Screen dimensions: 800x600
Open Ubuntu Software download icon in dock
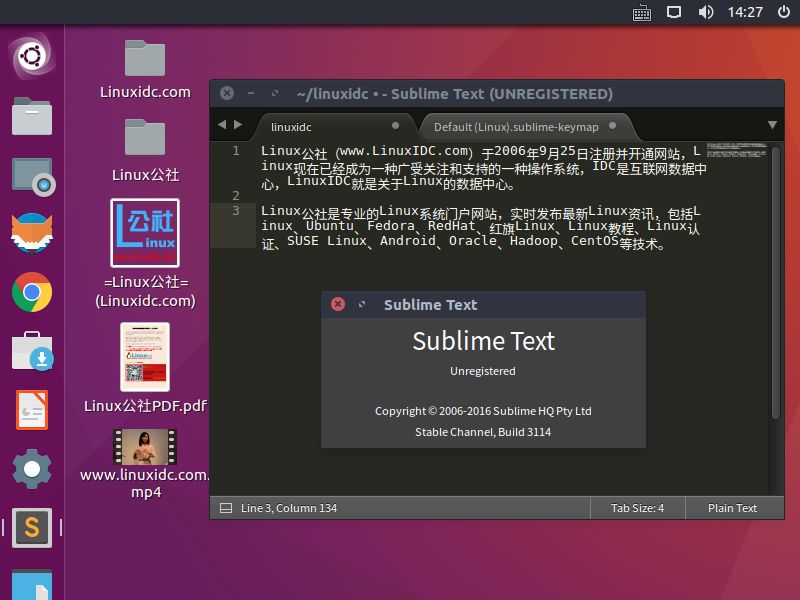pos(32,351)
